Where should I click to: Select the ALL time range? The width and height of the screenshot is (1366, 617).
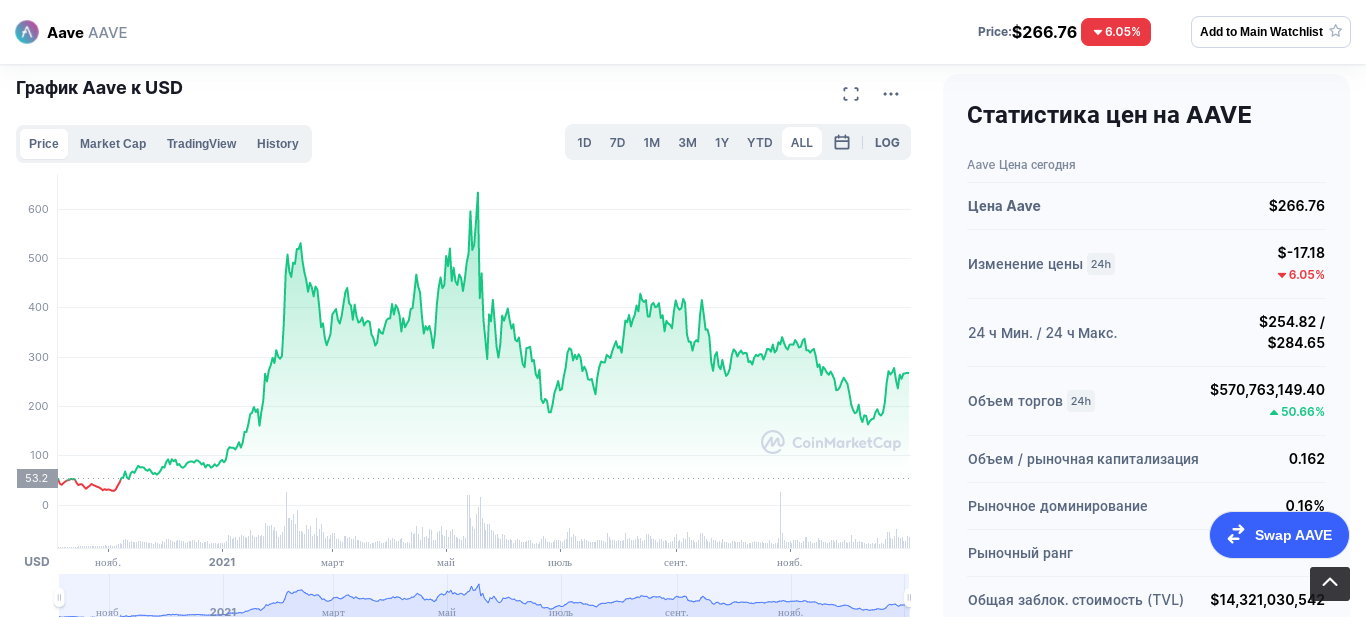(802, 142)
